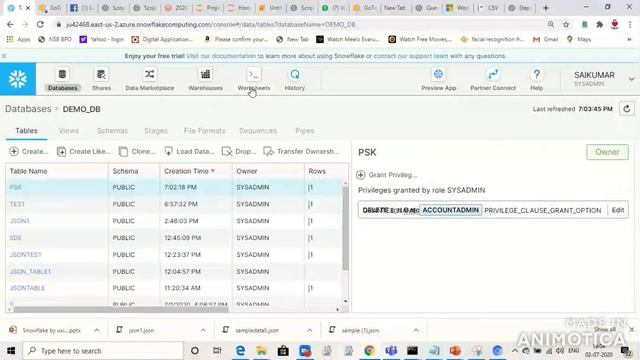Click the vertical table scrollbar
This screenshot has width=640, height=360.
click(345, 229)
